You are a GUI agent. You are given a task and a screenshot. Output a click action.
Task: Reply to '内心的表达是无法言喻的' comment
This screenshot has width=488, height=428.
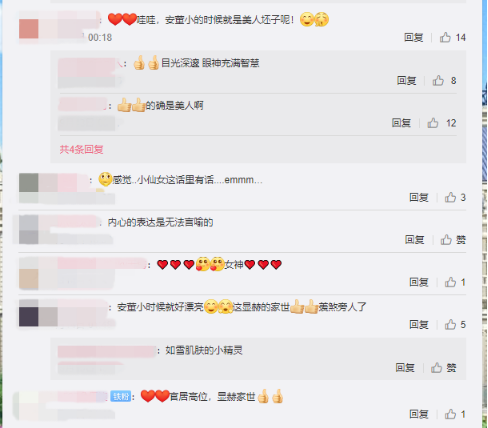pos(414,240)
